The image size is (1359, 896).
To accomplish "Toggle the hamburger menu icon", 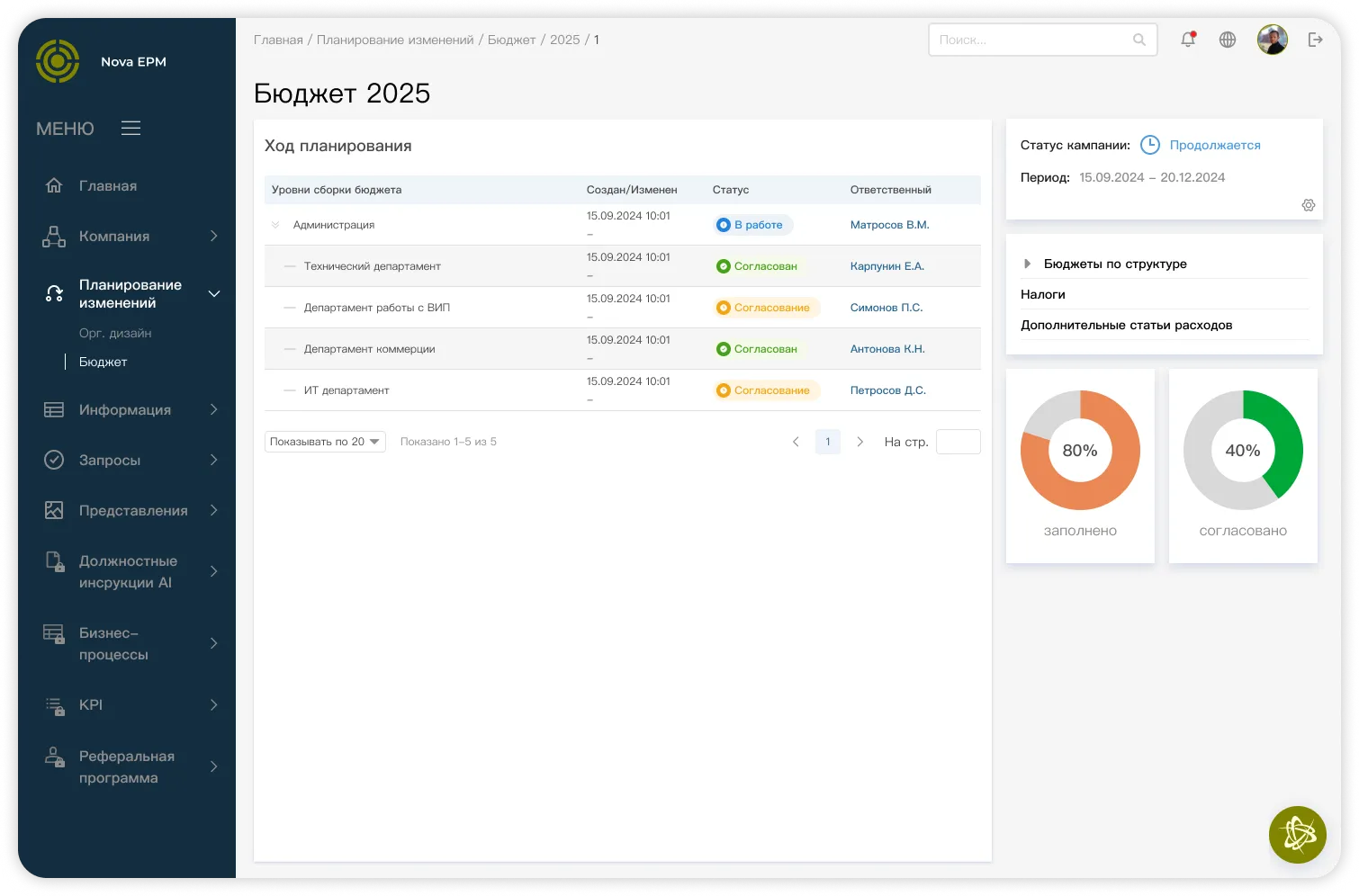I will click(131, 128).
